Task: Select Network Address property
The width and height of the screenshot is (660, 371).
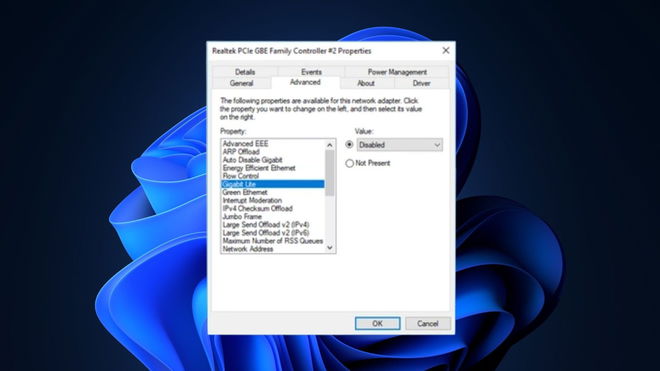Action: click(273, 249)
